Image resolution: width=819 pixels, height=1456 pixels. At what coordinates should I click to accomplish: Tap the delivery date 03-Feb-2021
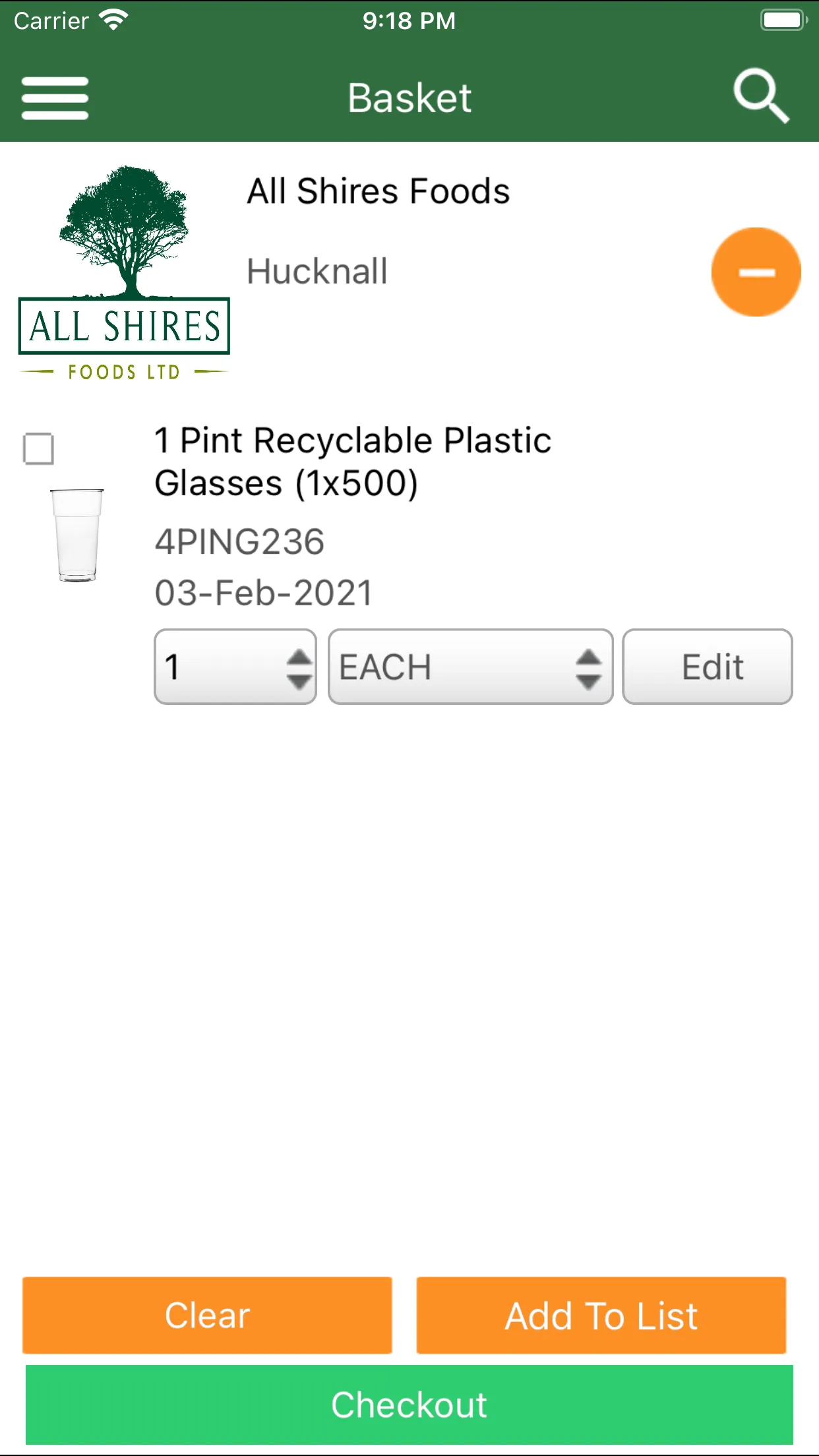coord(264,593)
